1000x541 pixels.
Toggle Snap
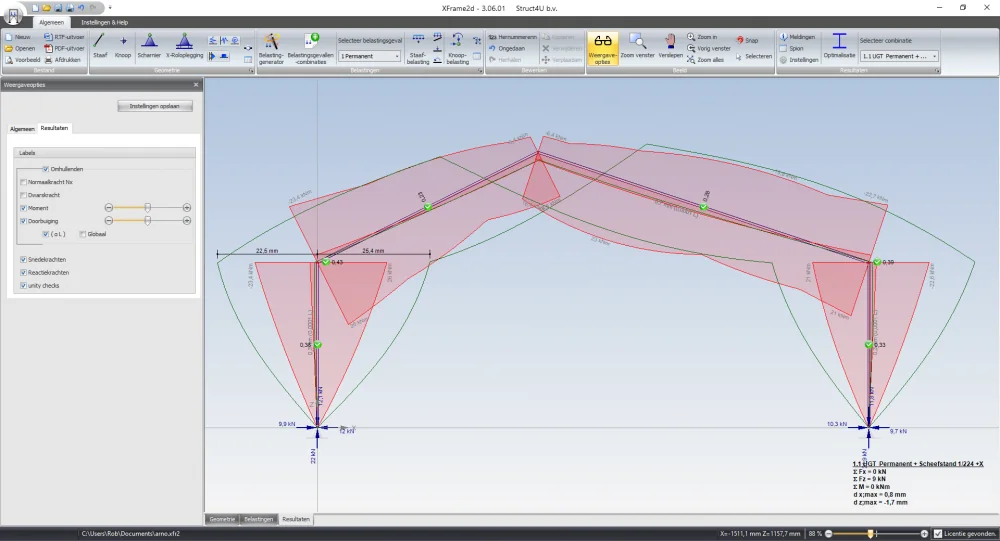tap(747, 40)
